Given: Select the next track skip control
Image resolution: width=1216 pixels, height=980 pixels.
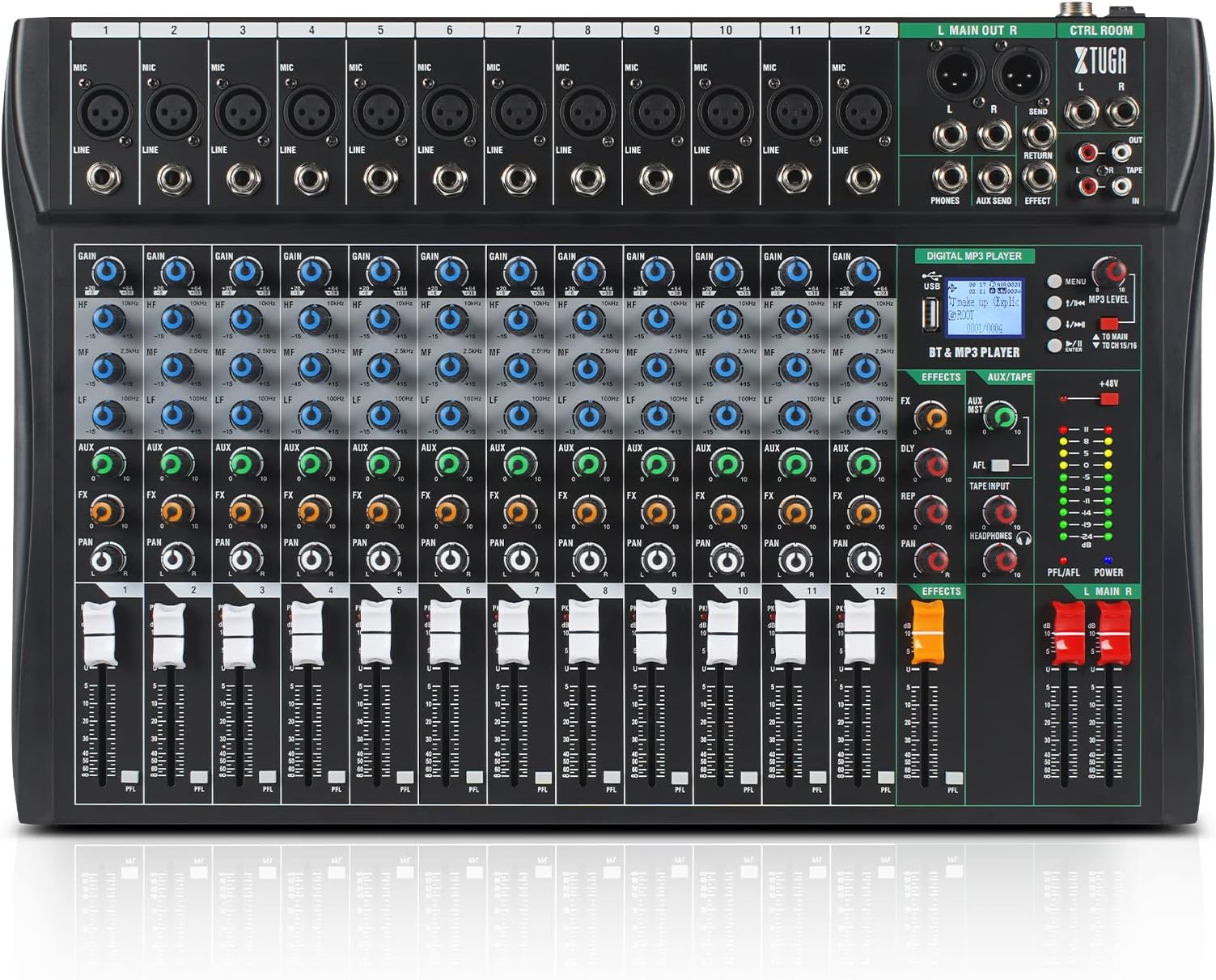Looking at the screenshot, I should click(1054, 325).
